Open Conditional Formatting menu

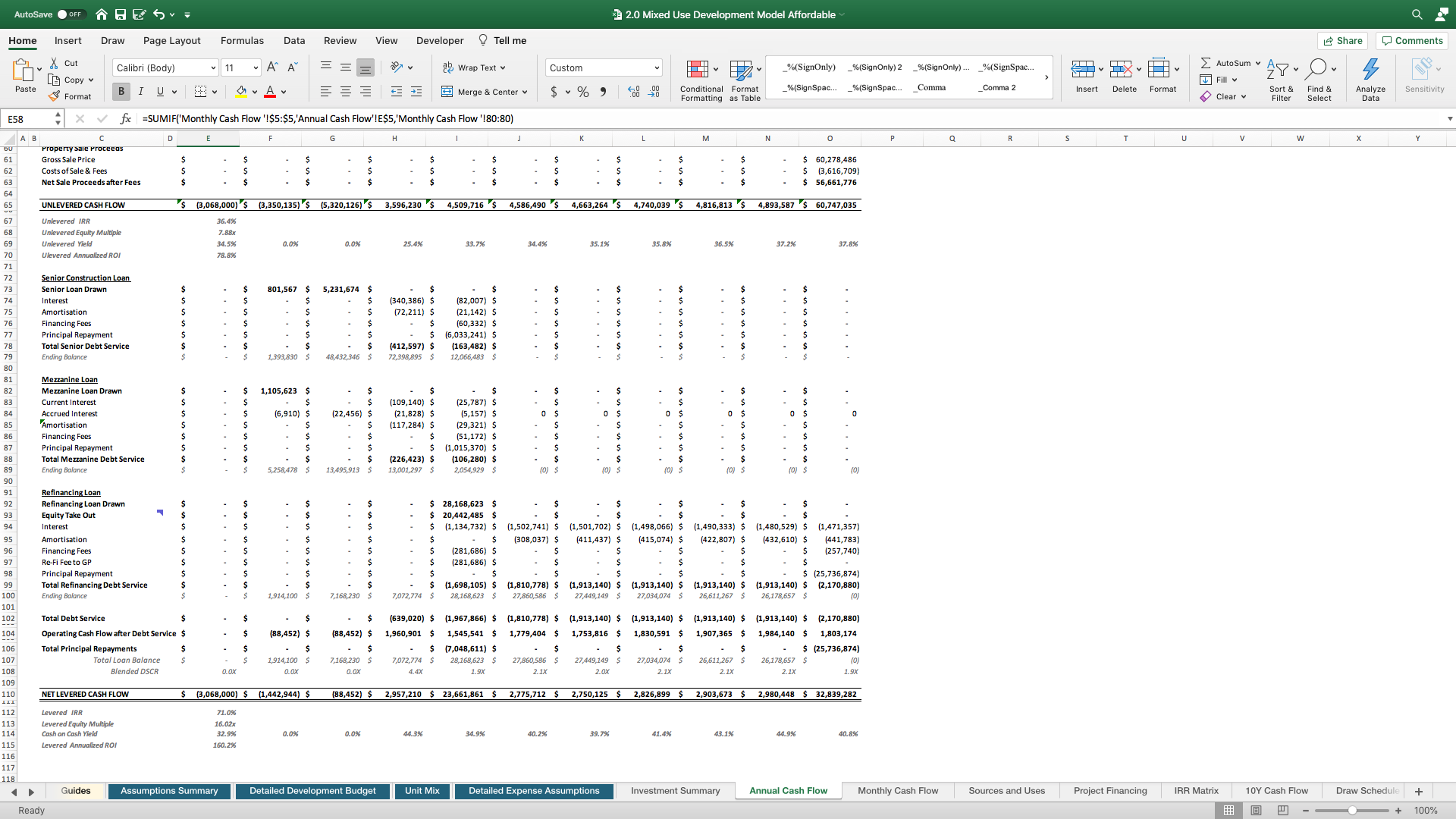(x=701, y=80)
